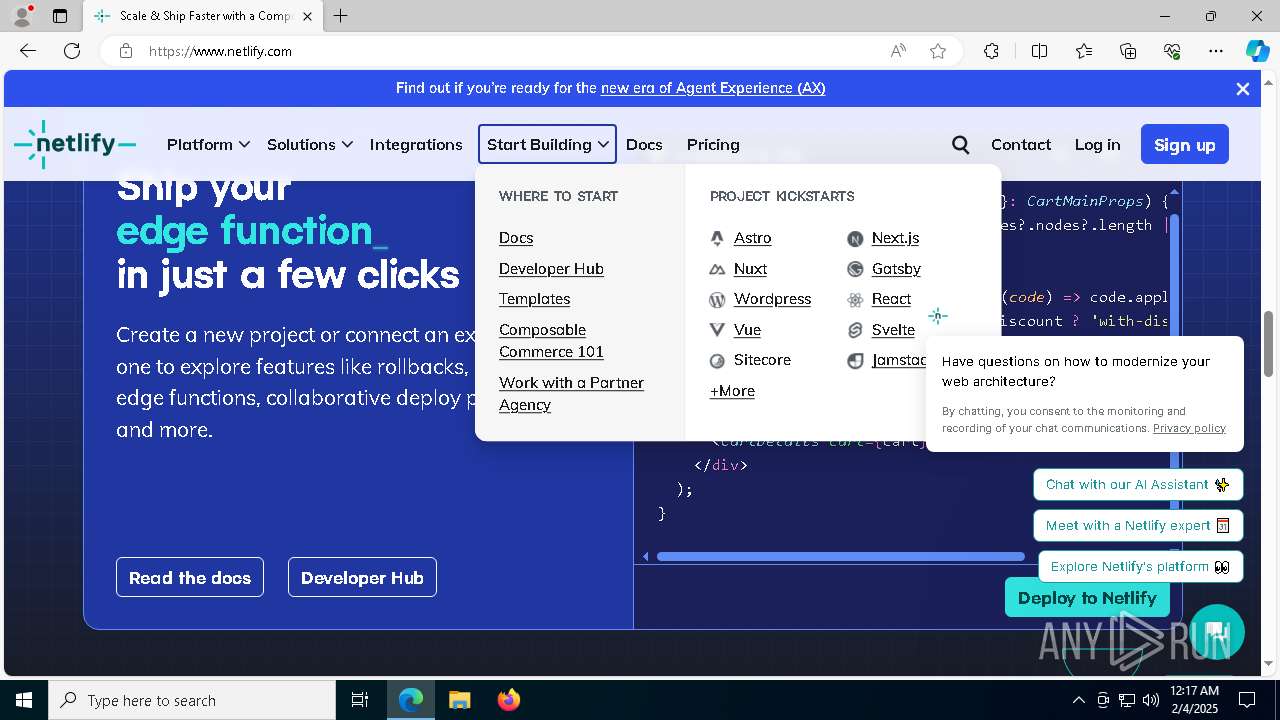Click the page vertical scrollbar thumb
This screenshot has height=720, width=1280.
pos(1269,344)
